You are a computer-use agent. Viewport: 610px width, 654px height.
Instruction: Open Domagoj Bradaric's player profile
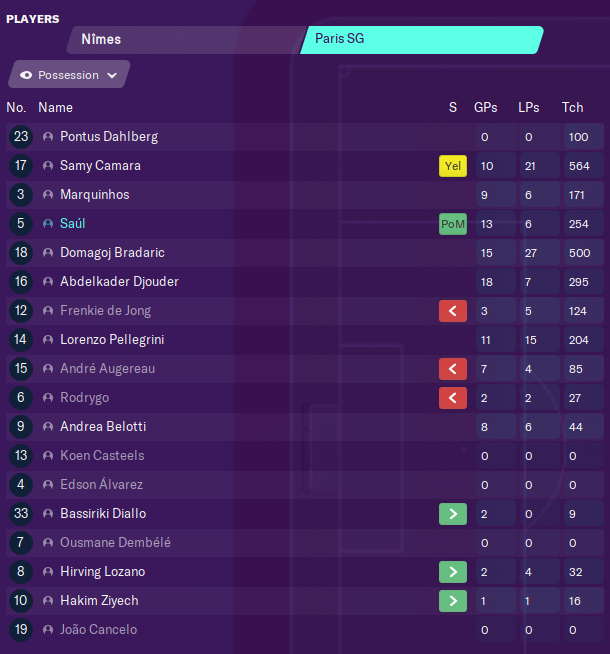point(112,253)
